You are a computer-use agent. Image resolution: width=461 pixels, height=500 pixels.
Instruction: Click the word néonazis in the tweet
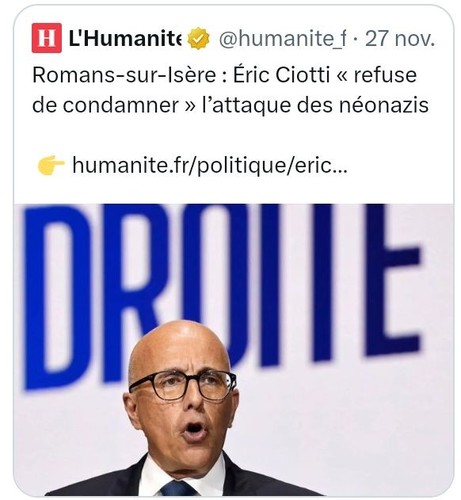[384, 105]
